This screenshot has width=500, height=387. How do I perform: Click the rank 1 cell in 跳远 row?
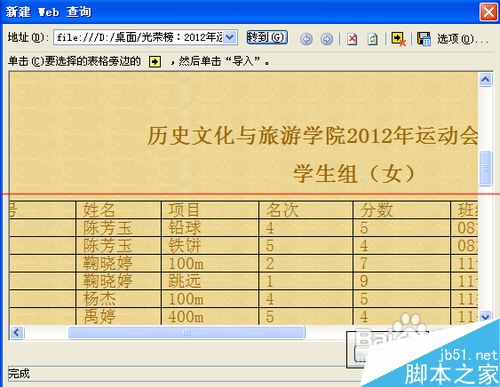tap(306, 281)
